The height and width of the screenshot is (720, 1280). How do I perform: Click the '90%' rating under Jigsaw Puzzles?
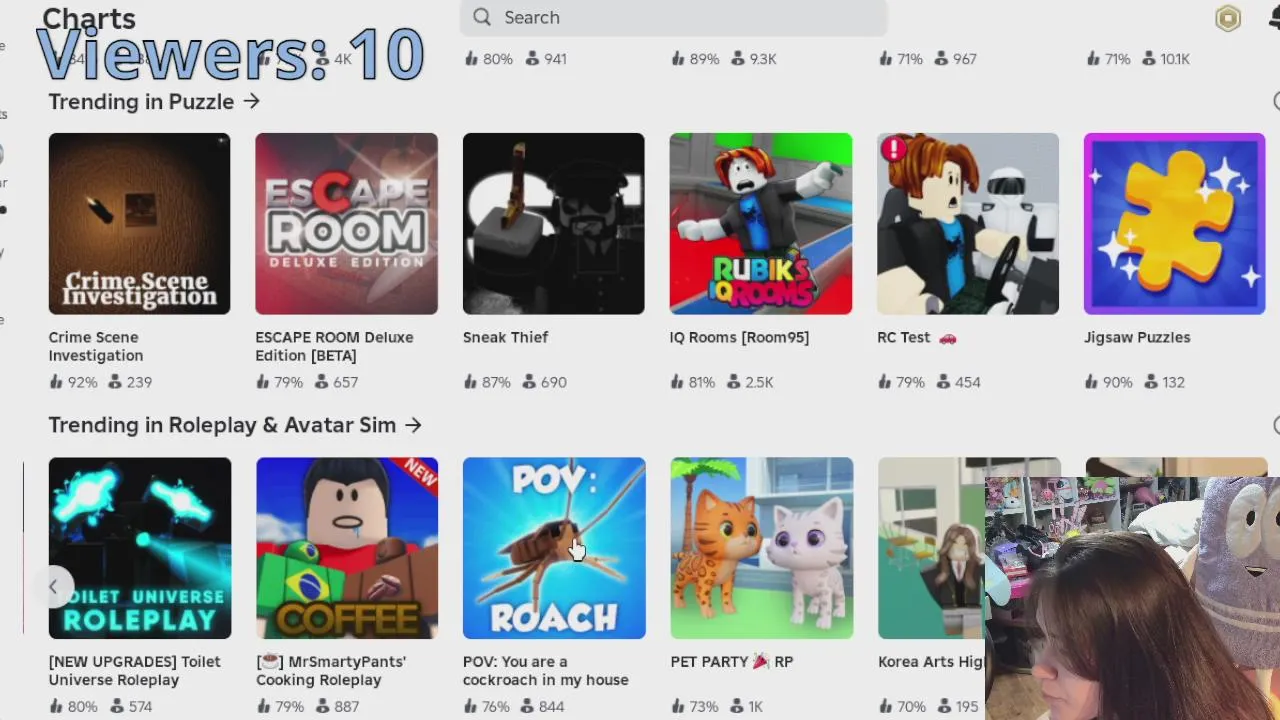coord(1119,382)
